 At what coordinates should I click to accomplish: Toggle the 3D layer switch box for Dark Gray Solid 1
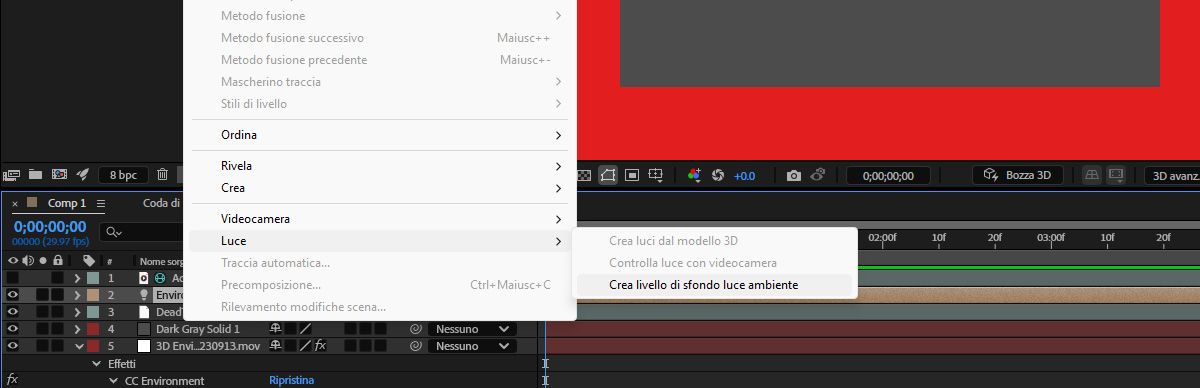(380, 329)
